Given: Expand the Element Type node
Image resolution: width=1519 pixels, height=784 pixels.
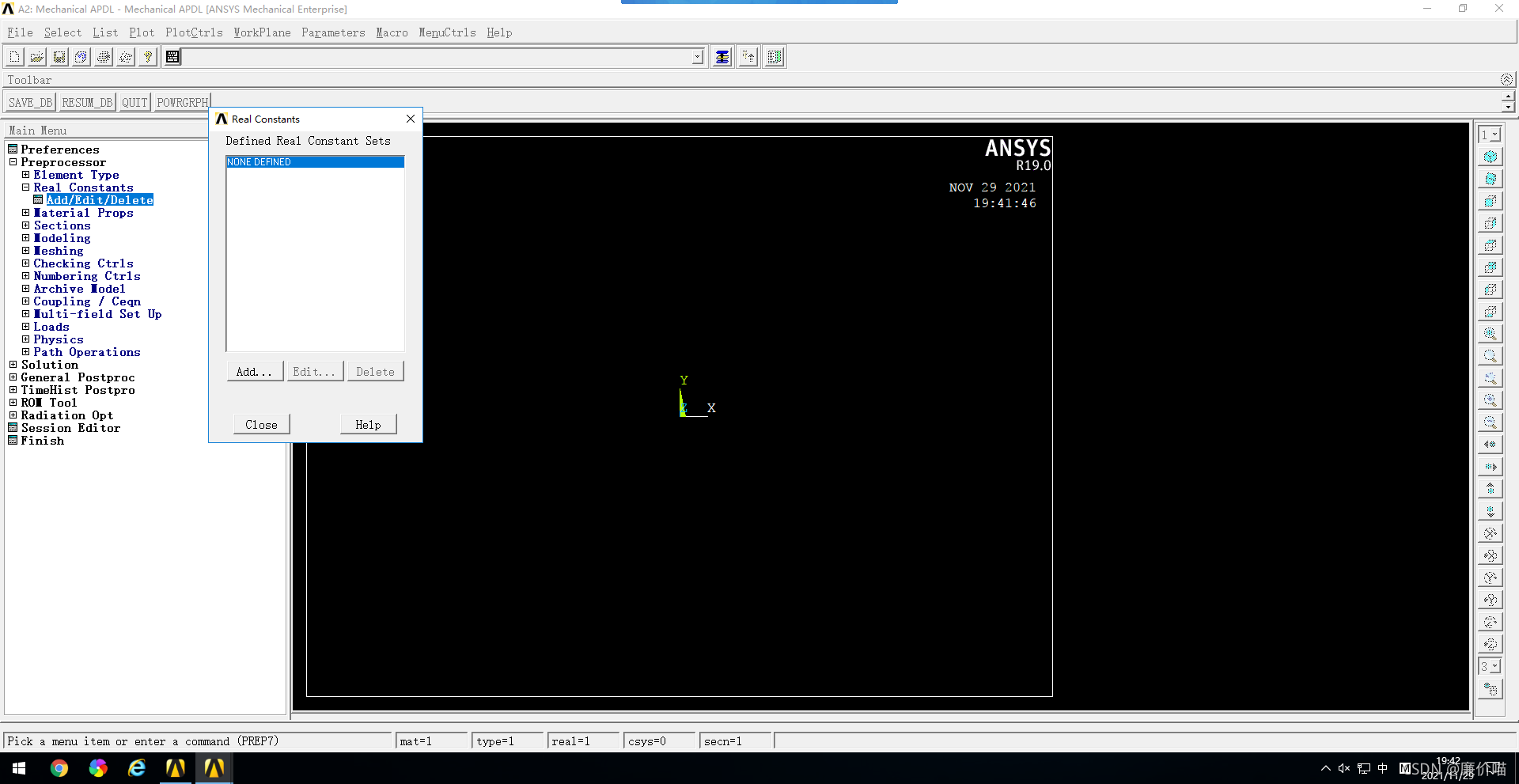Looking at the screenshot, I should [25, 175].
